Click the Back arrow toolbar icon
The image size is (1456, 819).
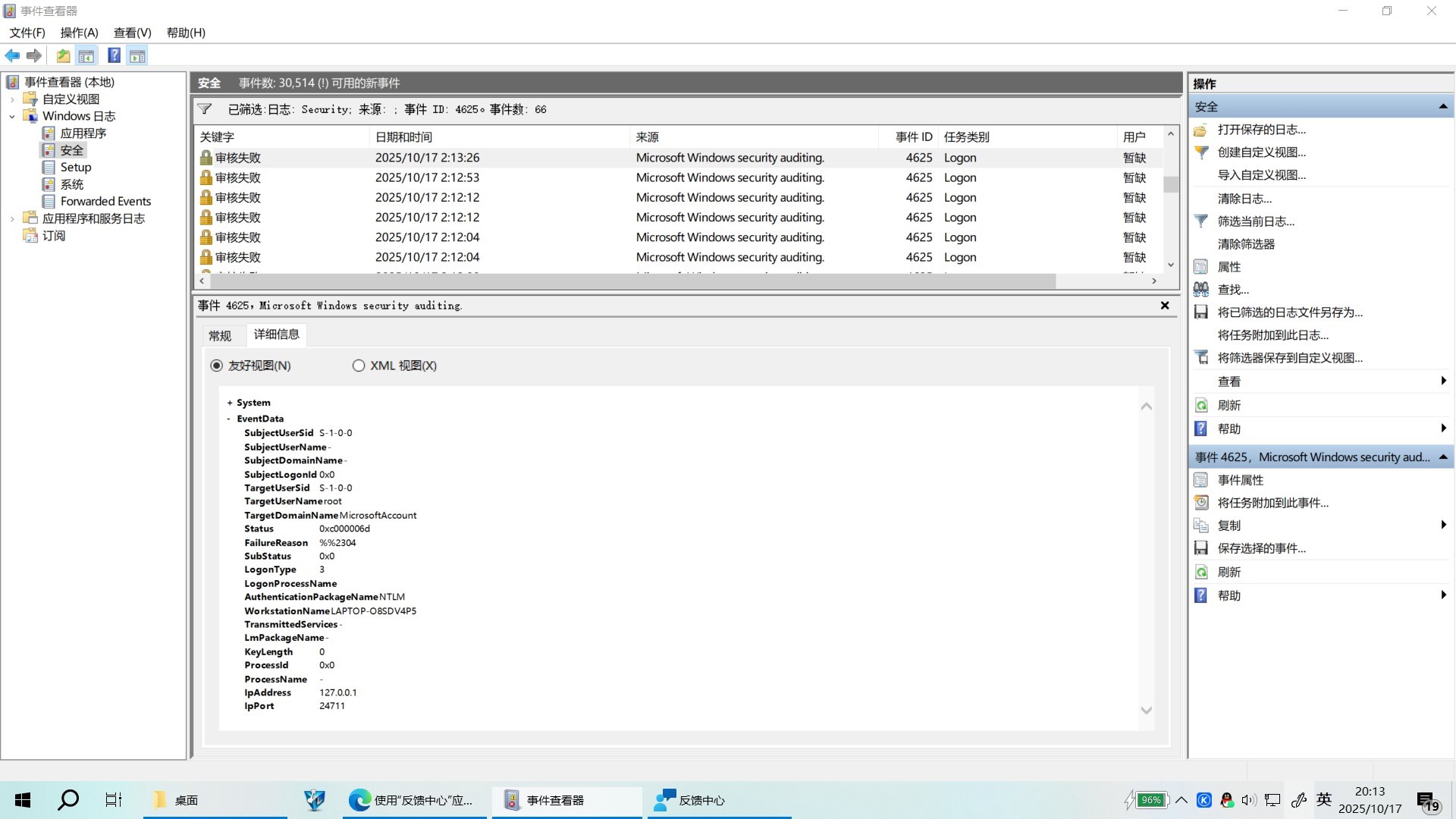(12, 55)
